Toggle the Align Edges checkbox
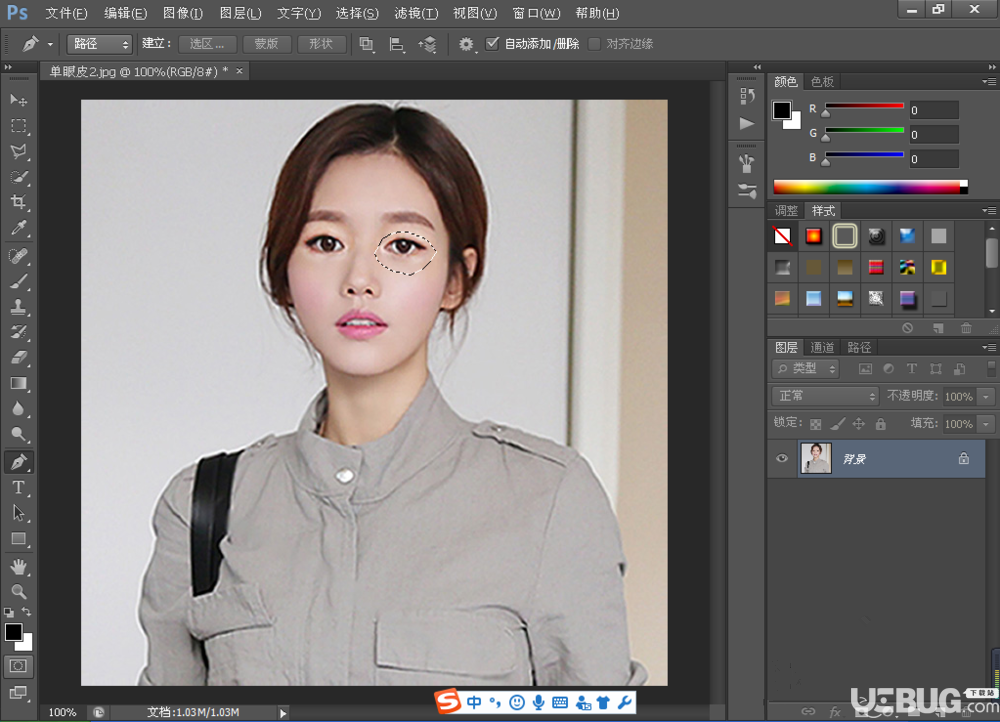 594,43
